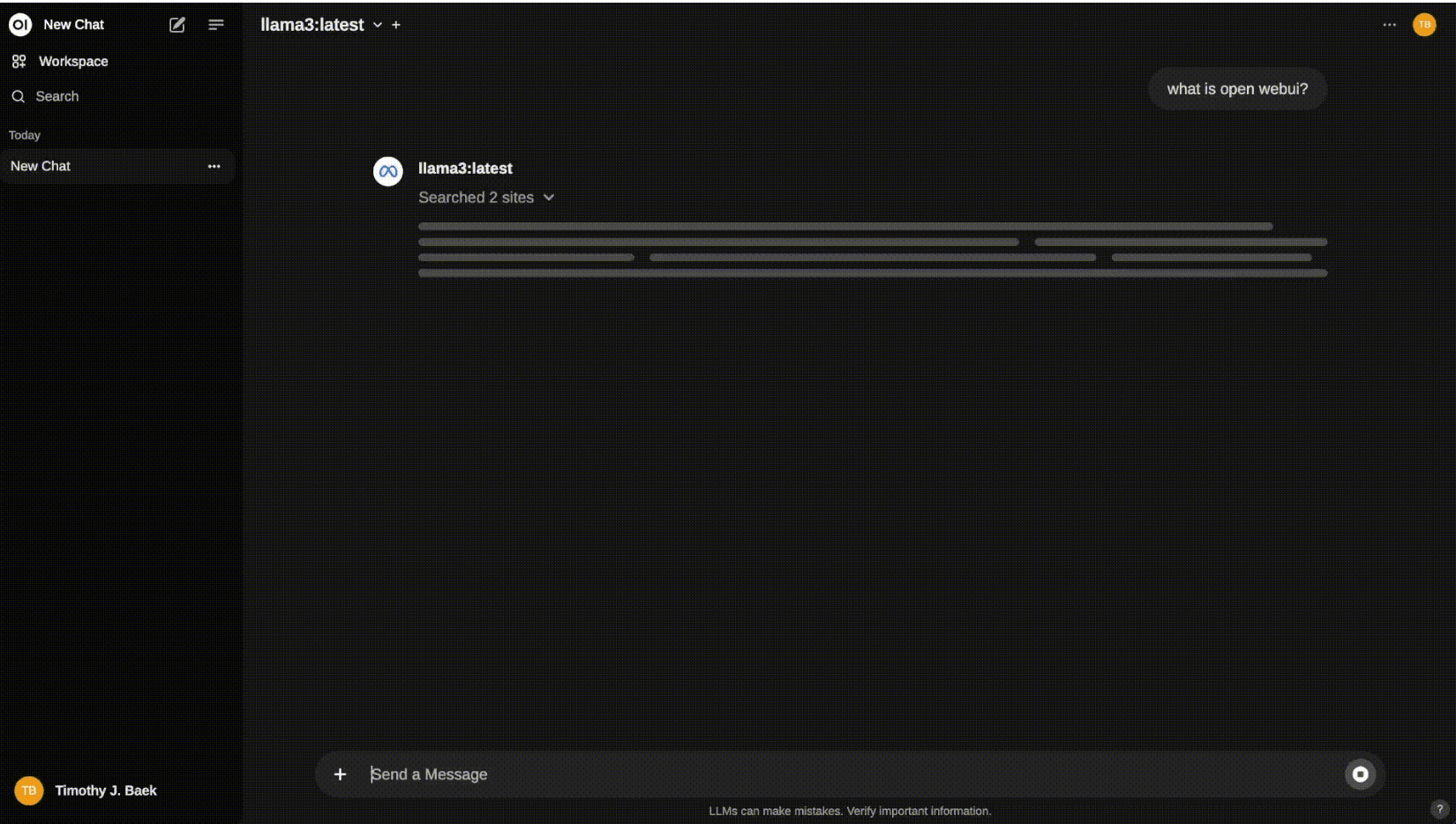
Task: Click the attachment plus icon in message bar
Action: pyautogui.click(x=341, y=774)
